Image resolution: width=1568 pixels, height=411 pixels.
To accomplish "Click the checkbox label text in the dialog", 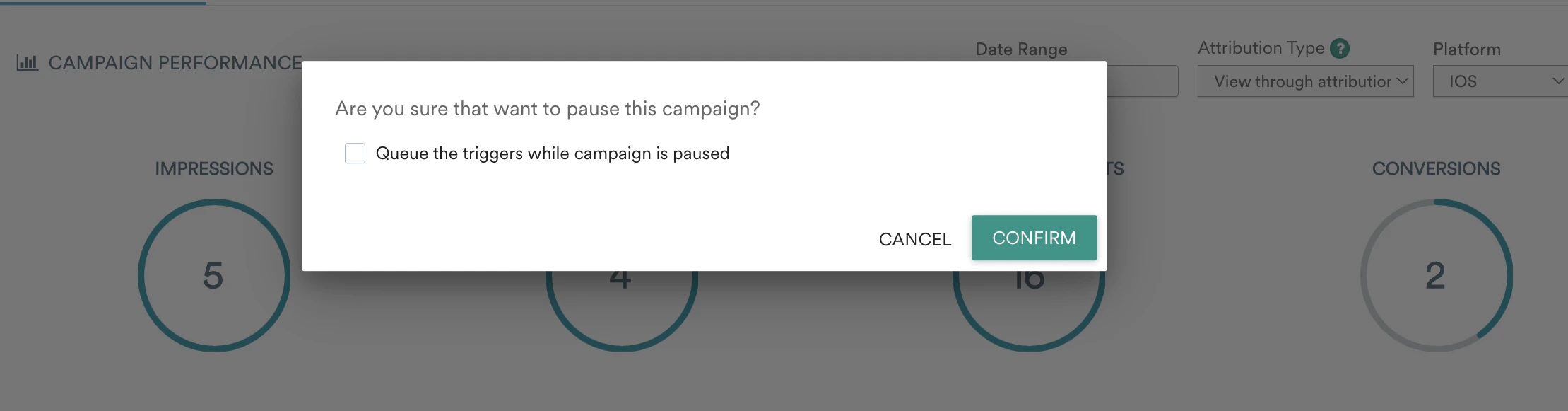I will pos(553,153).
